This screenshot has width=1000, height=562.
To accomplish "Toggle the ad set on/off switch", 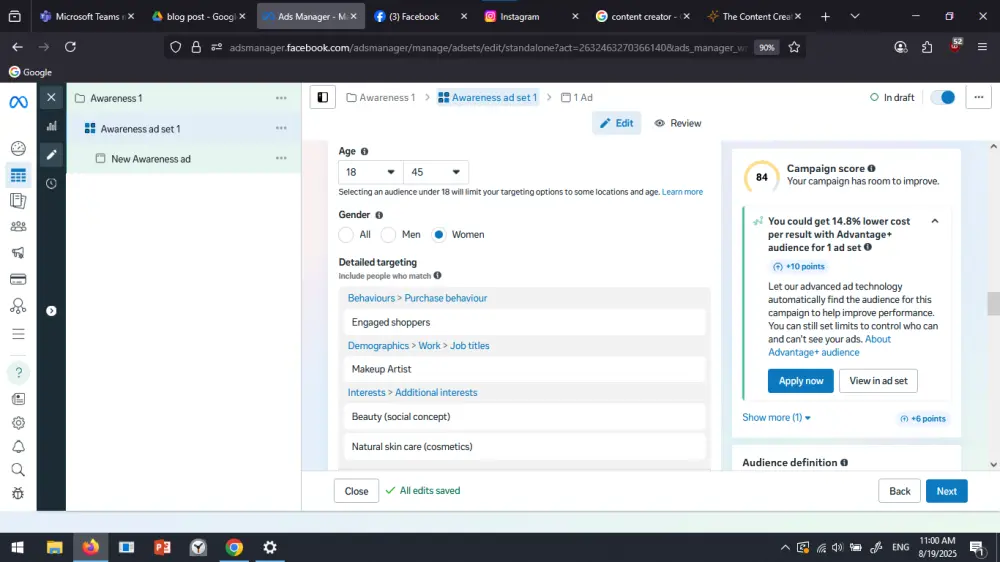I will point(943,98).
